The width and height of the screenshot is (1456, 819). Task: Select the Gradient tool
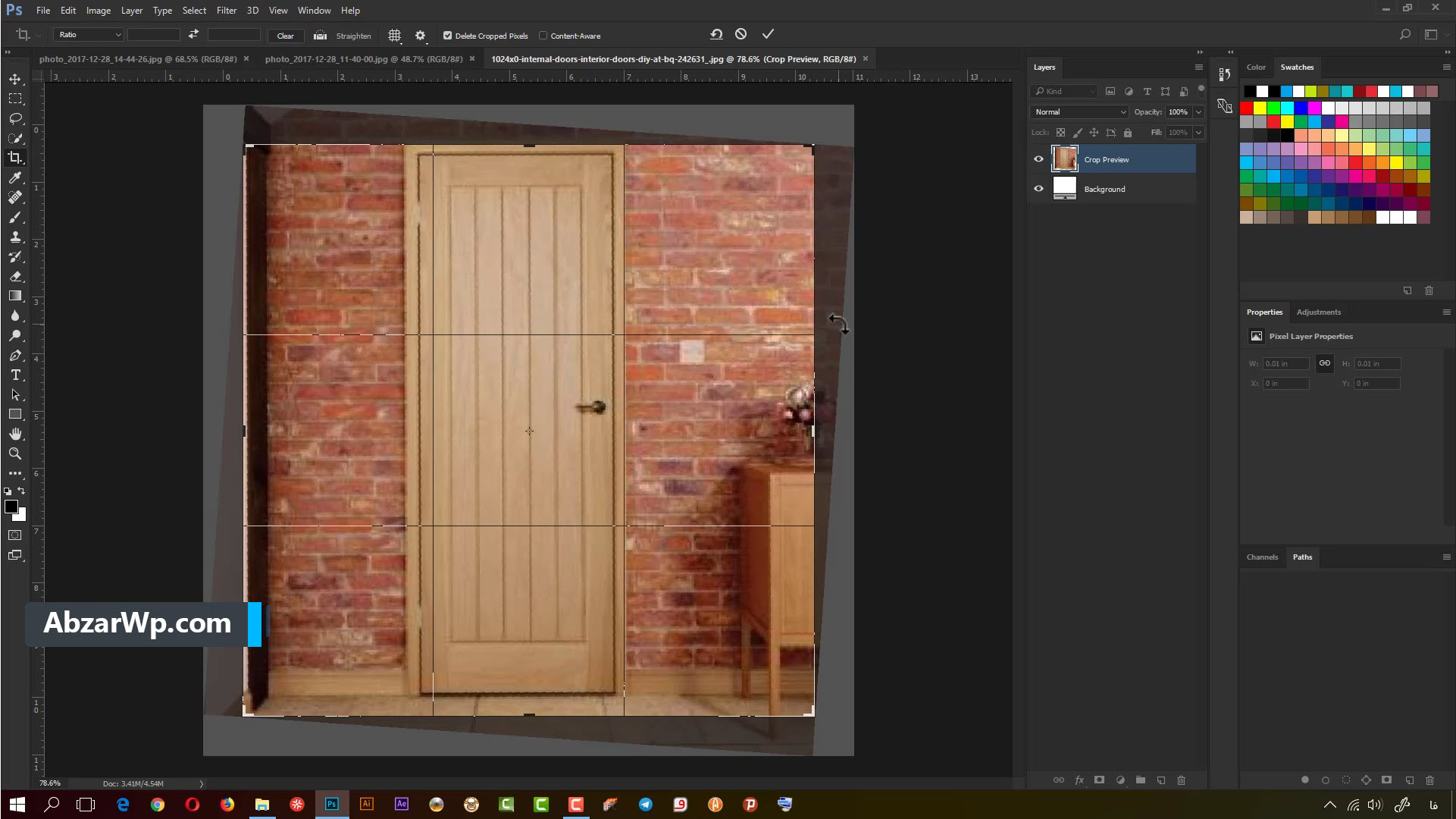tap(15, 296)
